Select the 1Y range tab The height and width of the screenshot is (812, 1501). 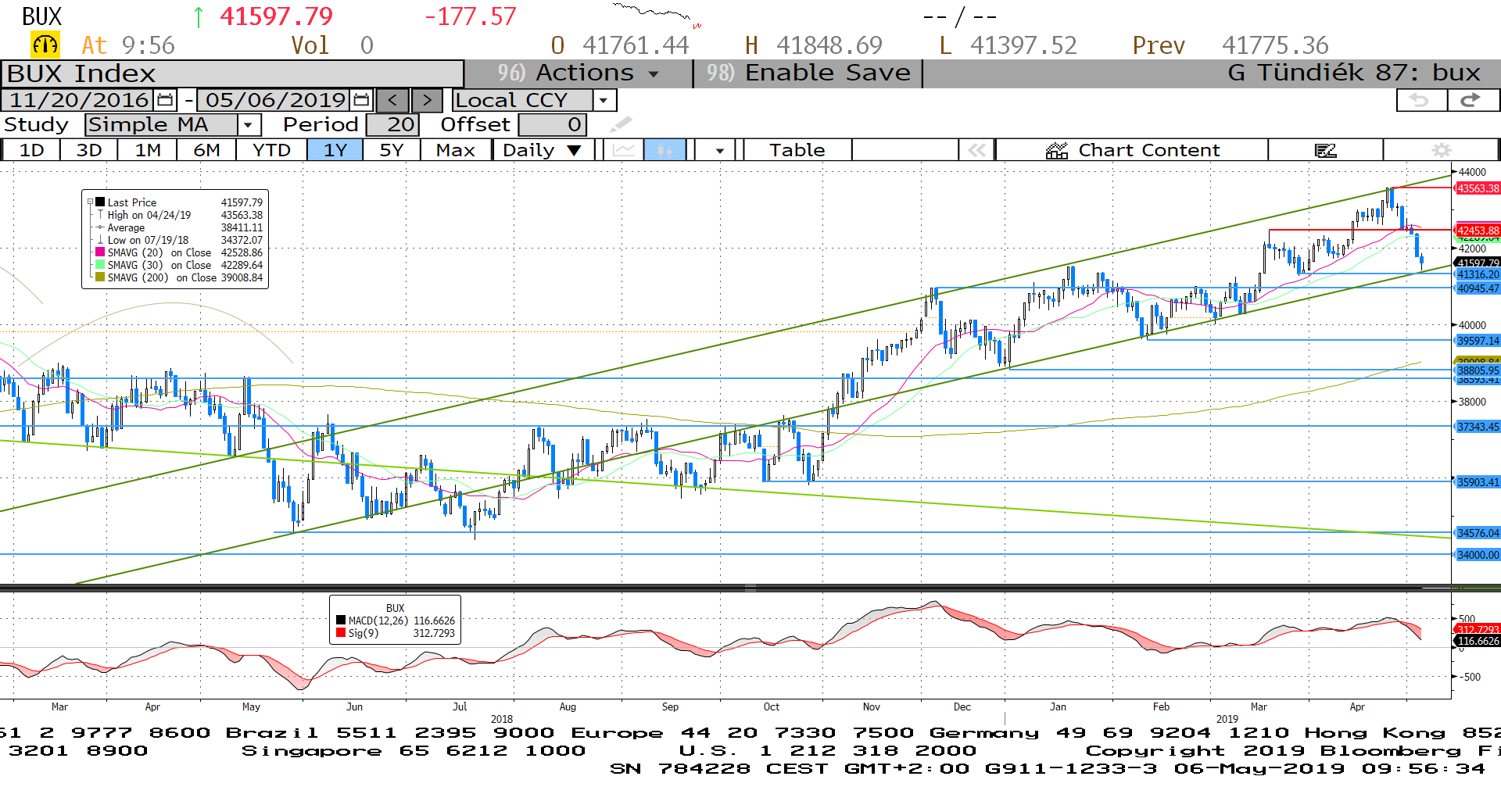[x=335, y=150]
